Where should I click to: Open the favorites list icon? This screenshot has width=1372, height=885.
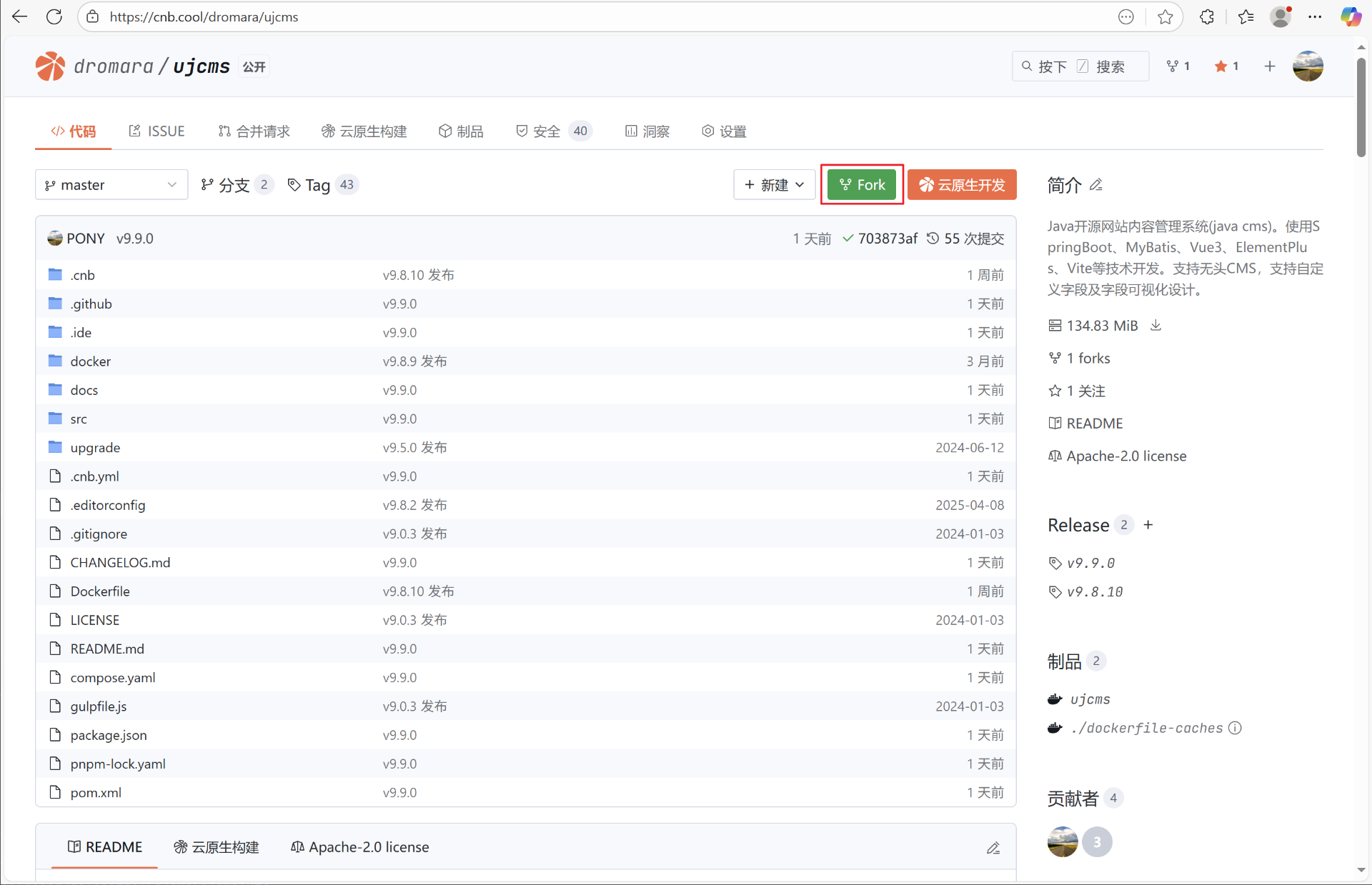coord(1246,17)
